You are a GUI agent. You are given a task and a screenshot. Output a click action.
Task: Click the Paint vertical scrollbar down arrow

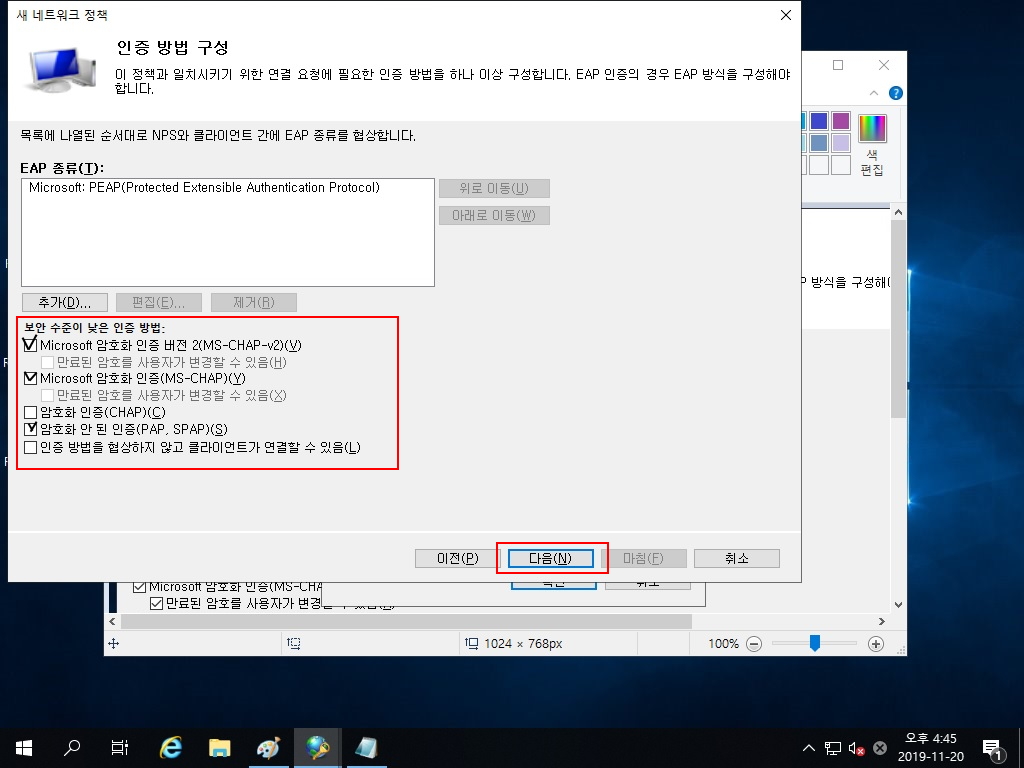coord(898,605)
